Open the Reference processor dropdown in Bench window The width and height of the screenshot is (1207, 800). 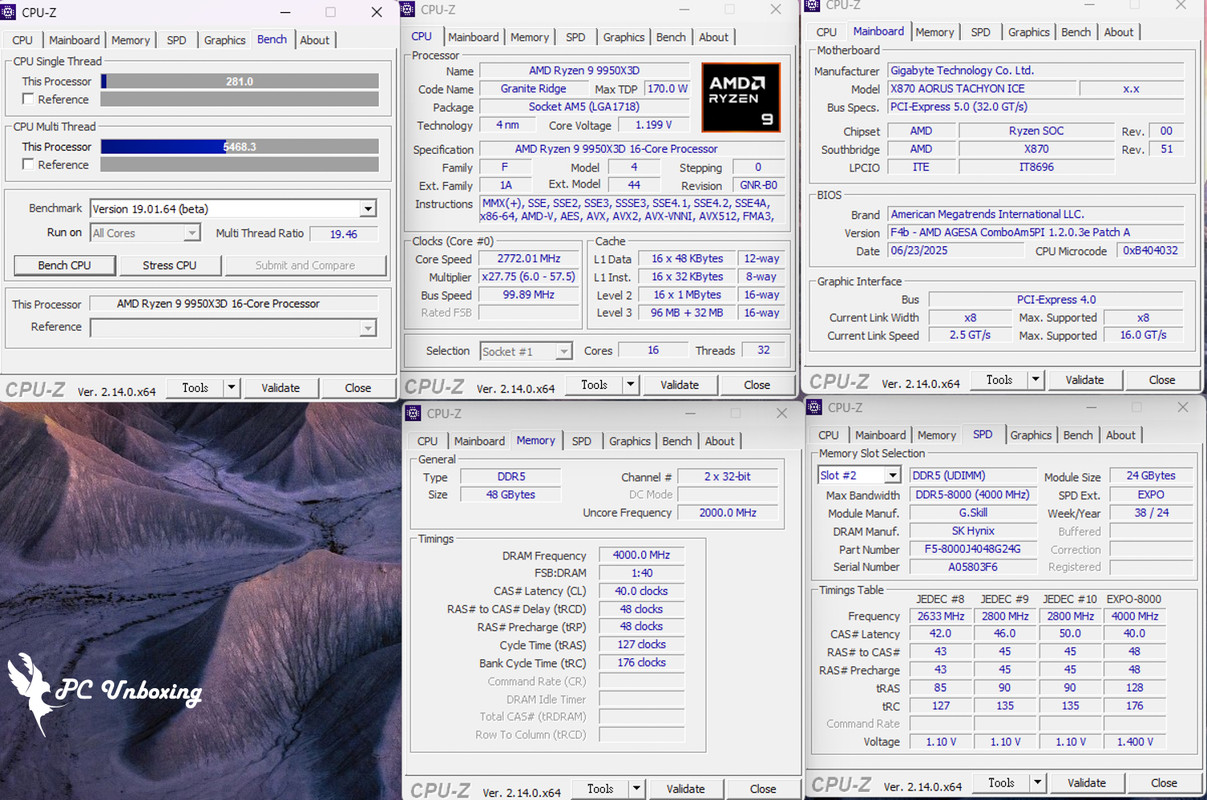coord(368,328)
